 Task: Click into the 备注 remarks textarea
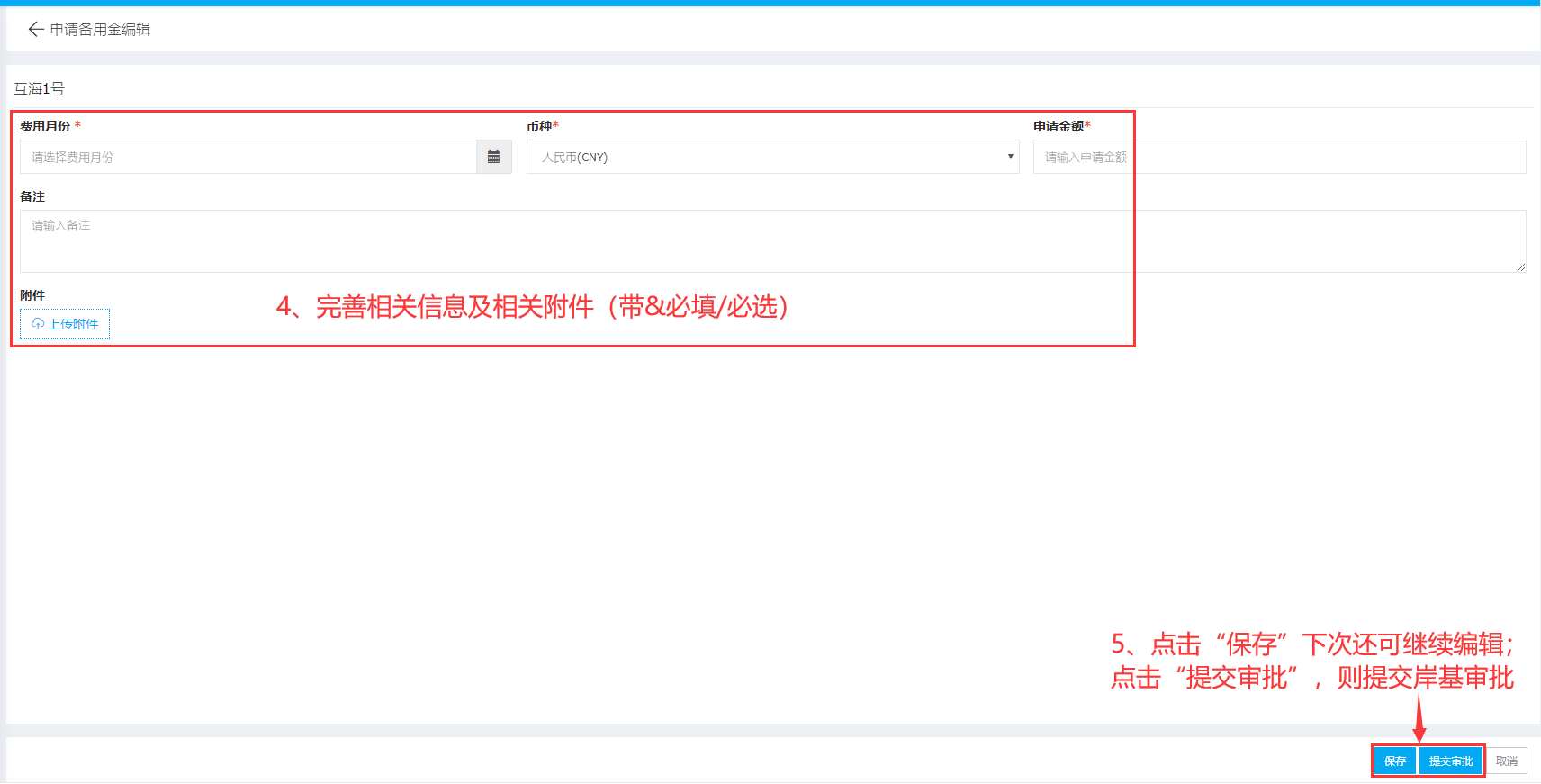point(772,241)
